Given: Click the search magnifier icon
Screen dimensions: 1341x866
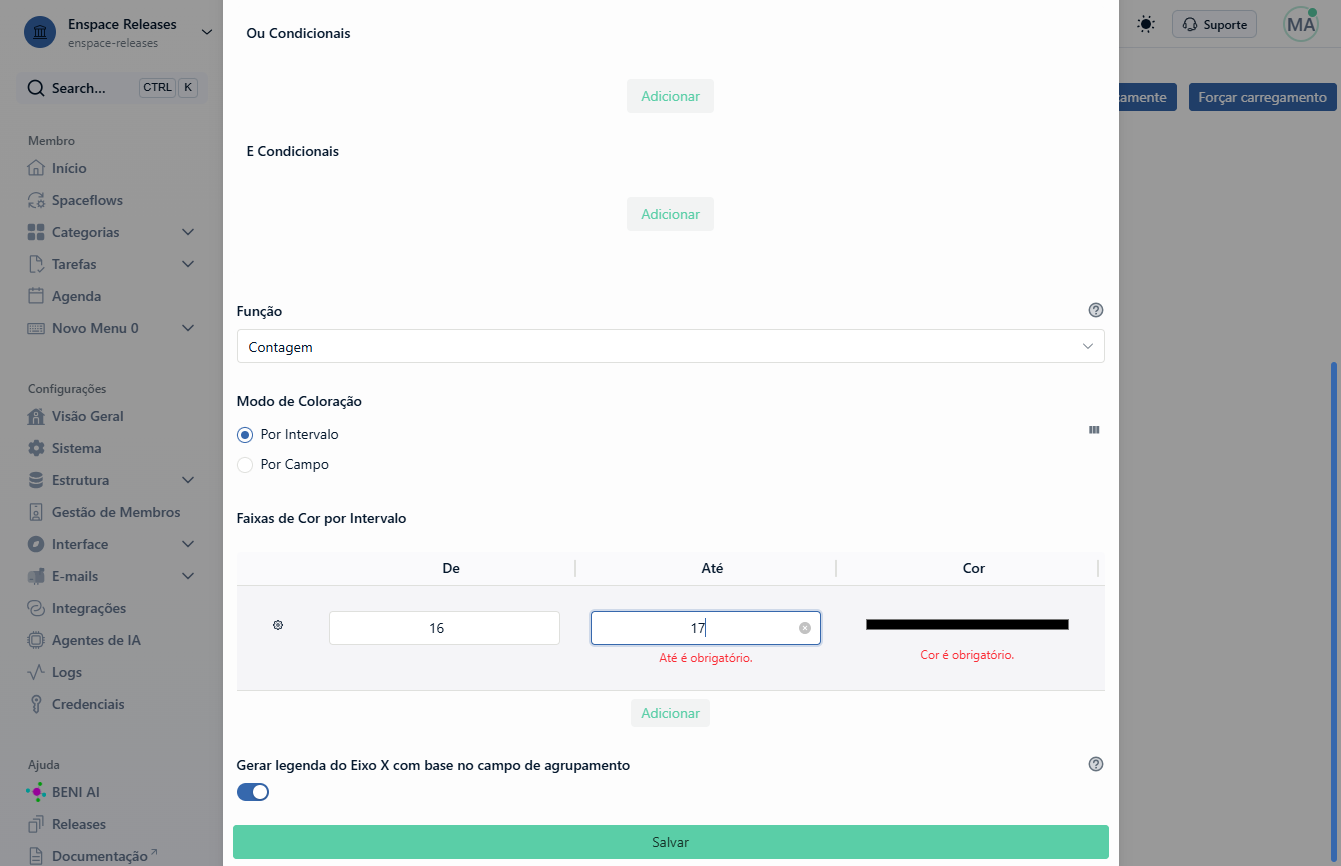Looking at the screenshot, I should coord(35,88).
